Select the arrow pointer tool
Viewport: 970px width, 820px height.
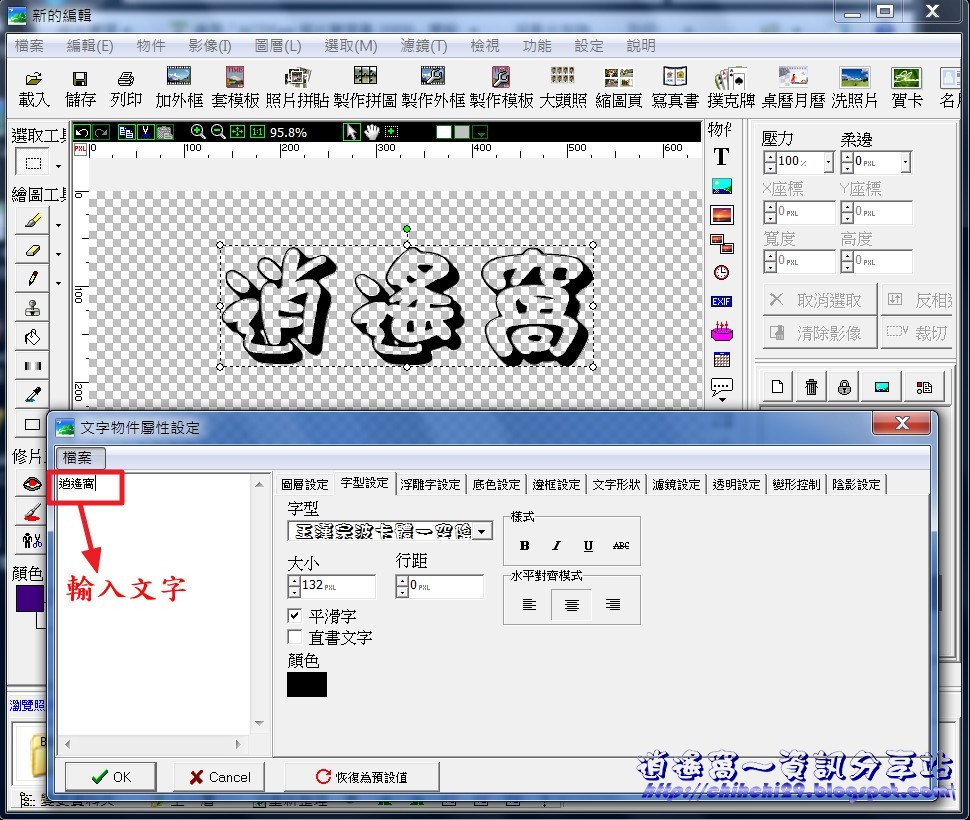[x=351, y=132]
